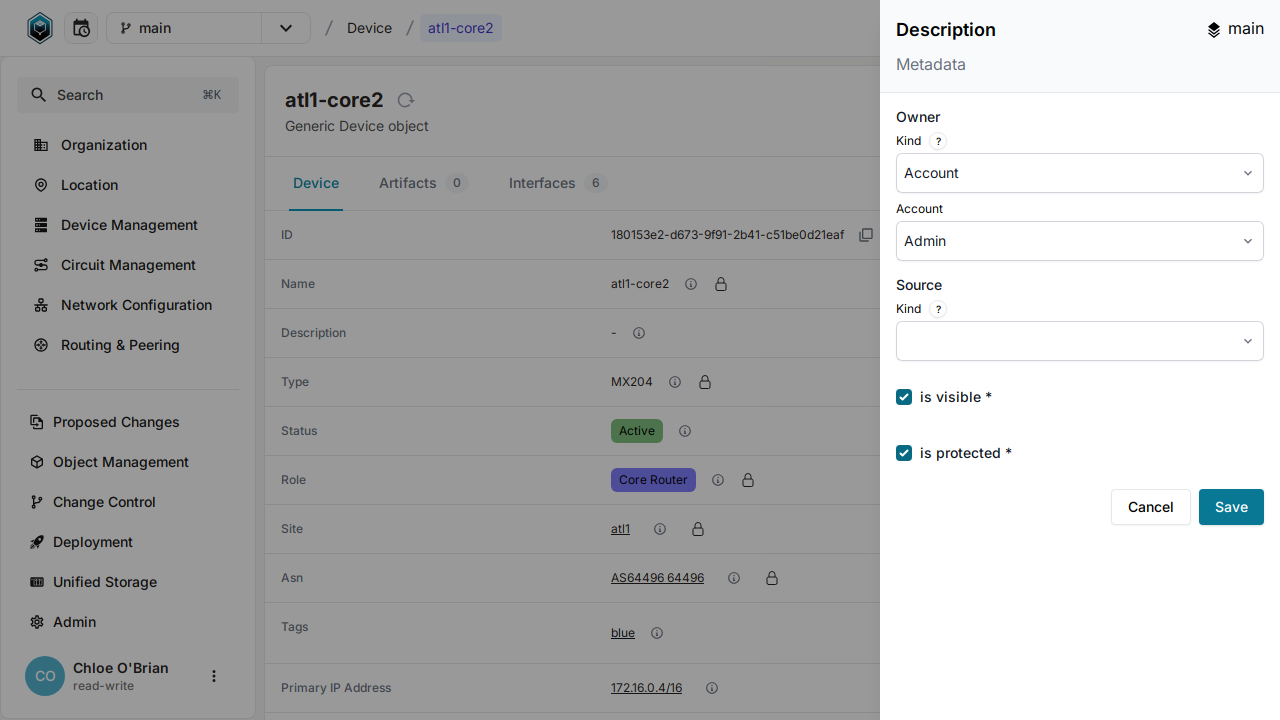Click the refresh icon beside atl1-core2 title
The height and width of the screenshot is (720, 1280).
click(x=405, y=100)
